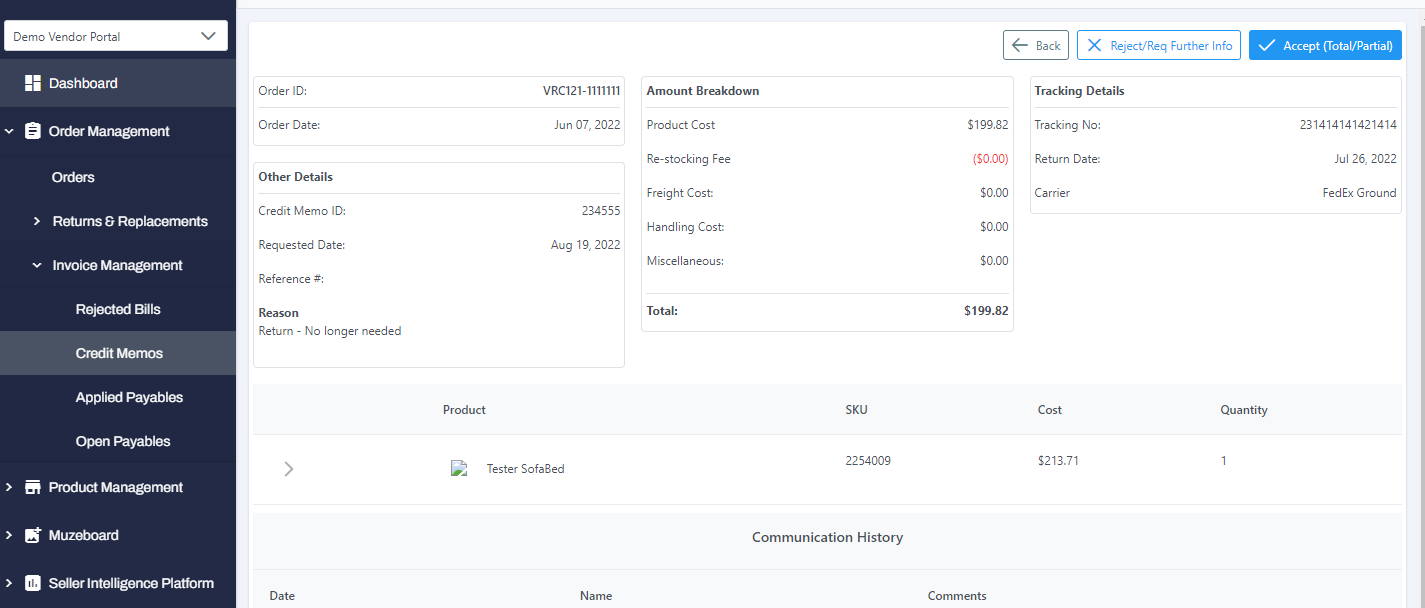Screen dimensions: 1425x608
Task: Click the Dashboard grid icon
Action: click(33, 83)
